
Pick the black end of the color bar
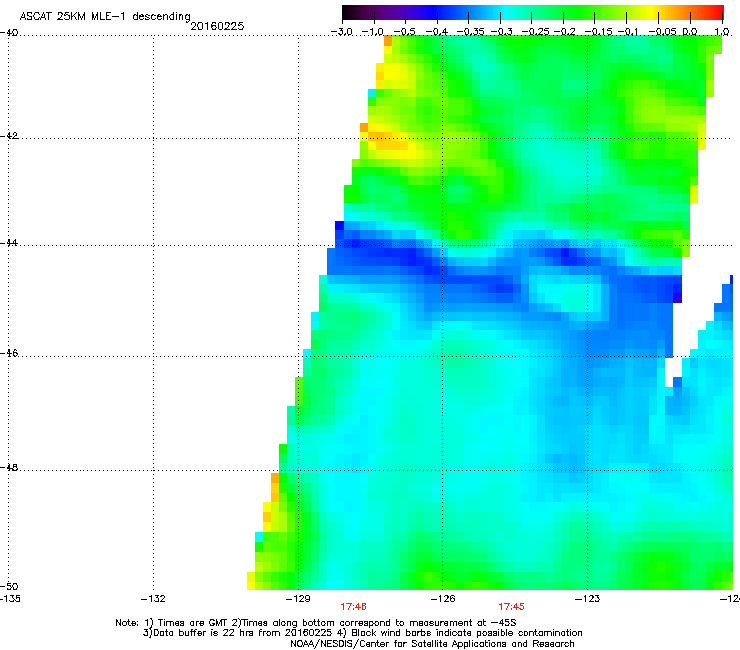[x=347, y=13]
